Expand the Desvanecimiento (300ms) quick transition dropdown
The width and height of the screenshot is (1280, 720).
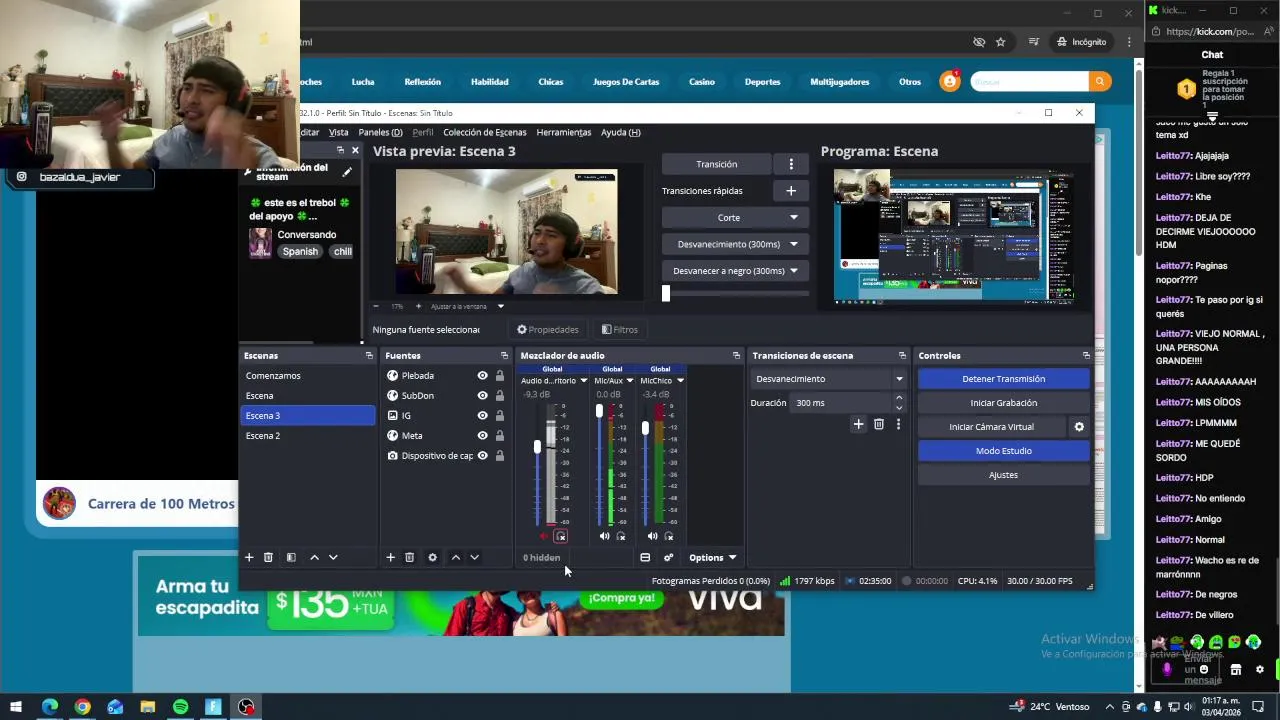pos(794,244)
